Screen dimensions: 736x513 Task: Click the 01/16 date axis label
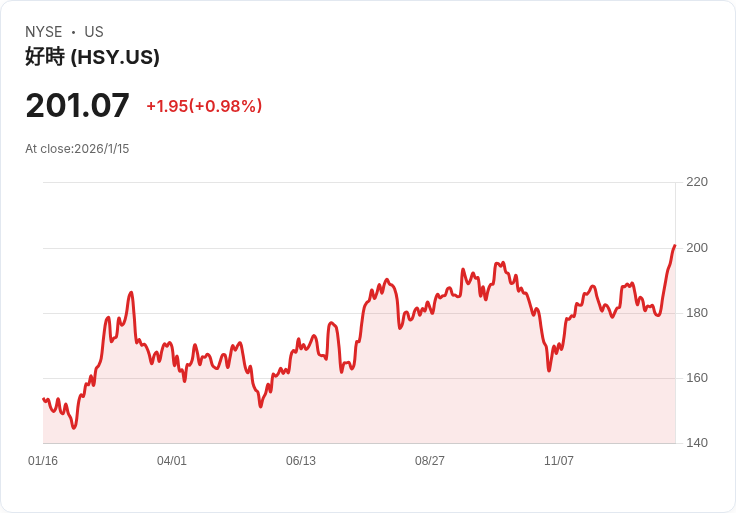point(43,461)
